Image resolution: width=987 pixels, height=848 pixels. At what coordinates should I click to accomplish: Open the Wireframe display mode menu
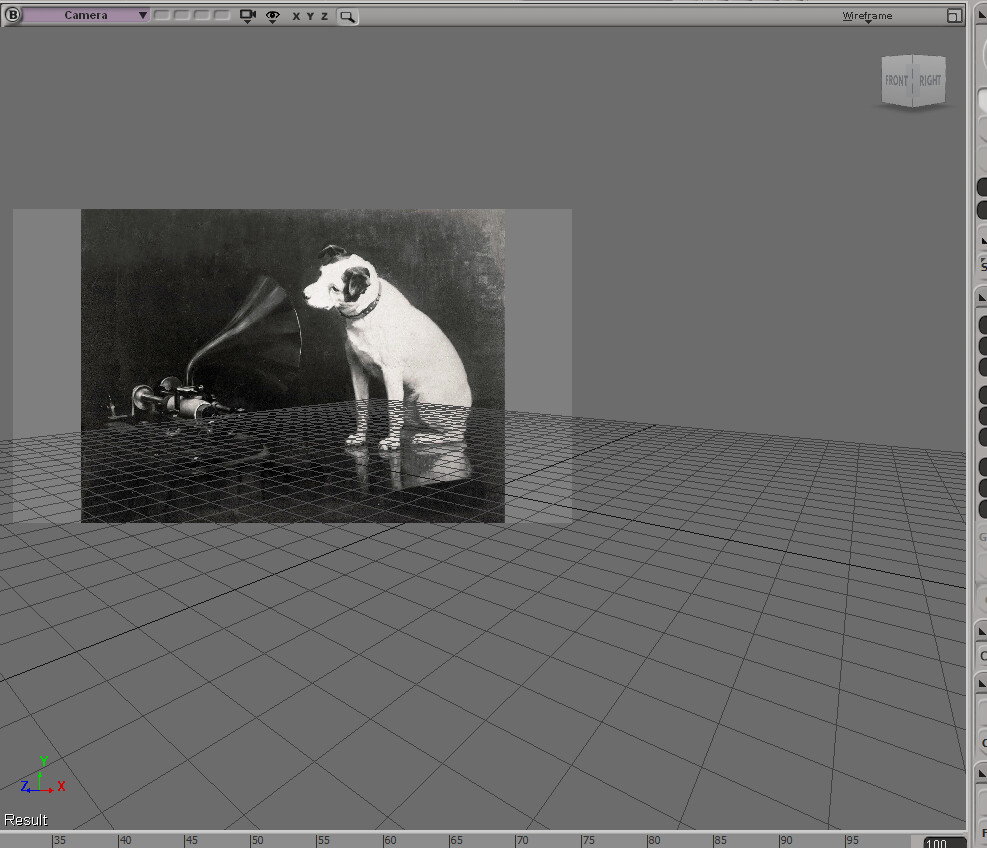click(x=867, y=16)
